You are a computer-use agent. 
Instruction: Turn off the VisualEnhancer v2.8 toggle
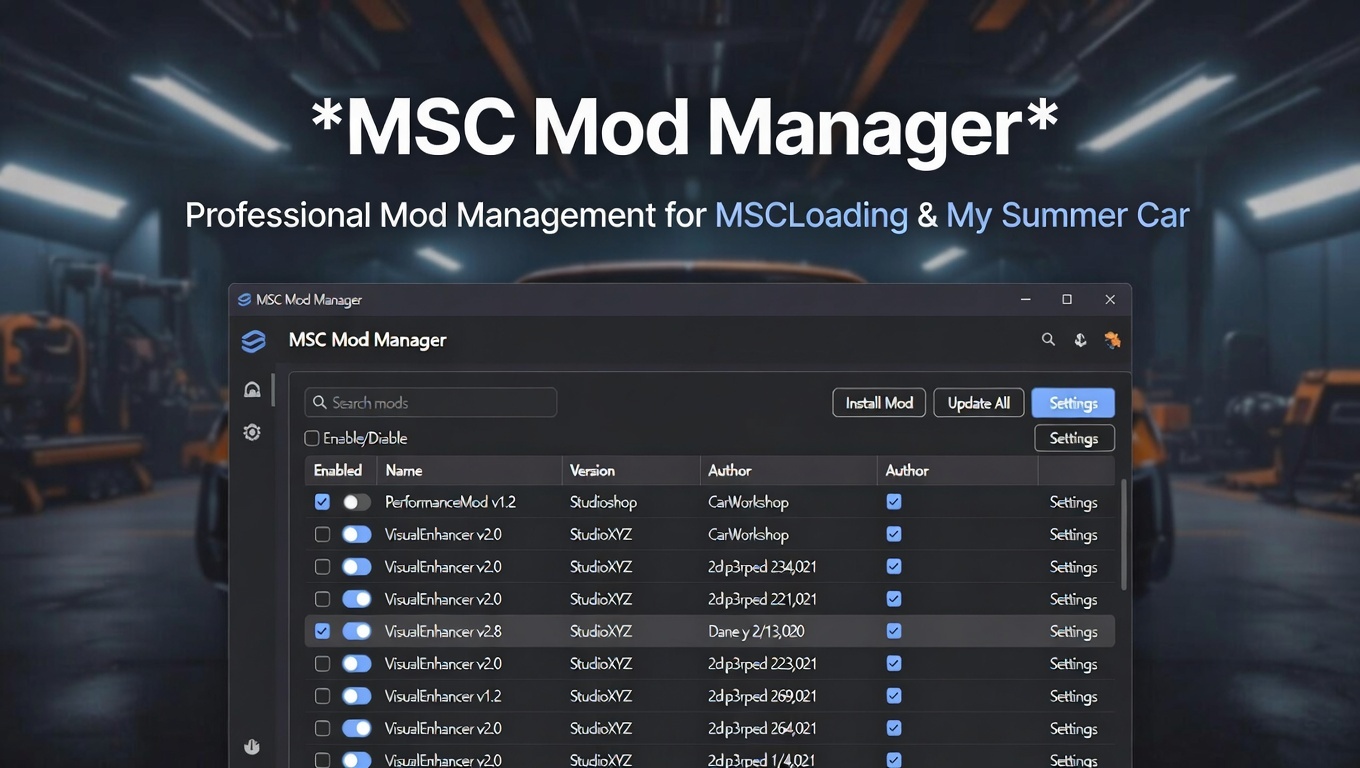(356, 631)
